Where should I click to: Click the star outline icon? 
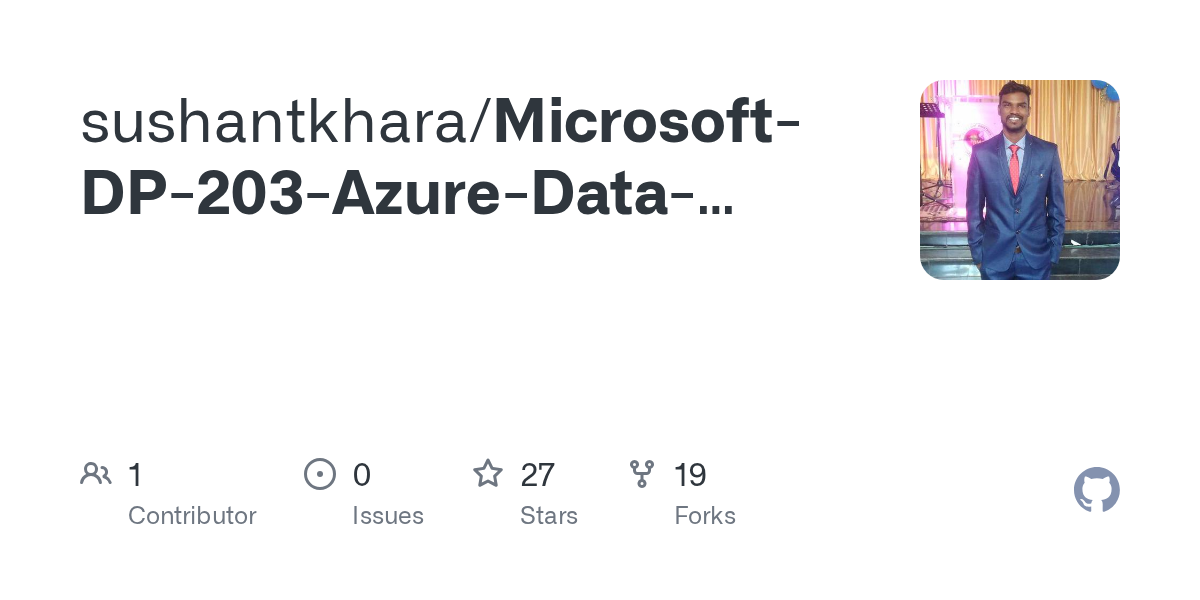click(x=488, y=474)
